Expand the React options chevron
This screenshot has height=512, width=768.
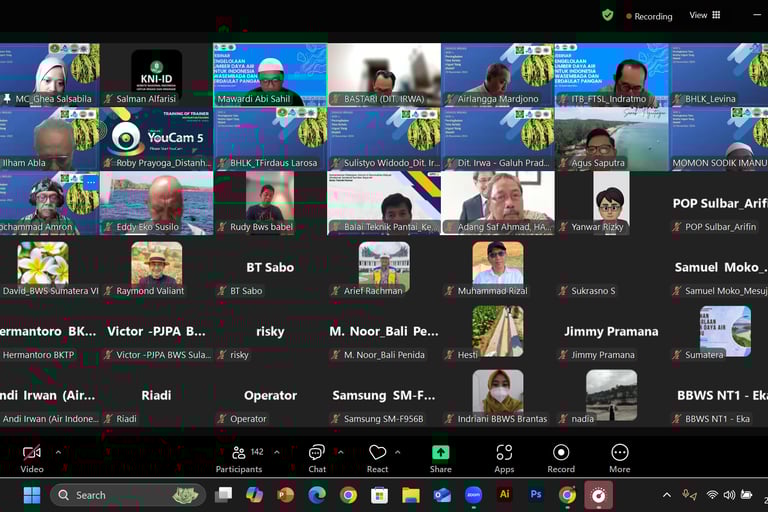tap(398, 452)
